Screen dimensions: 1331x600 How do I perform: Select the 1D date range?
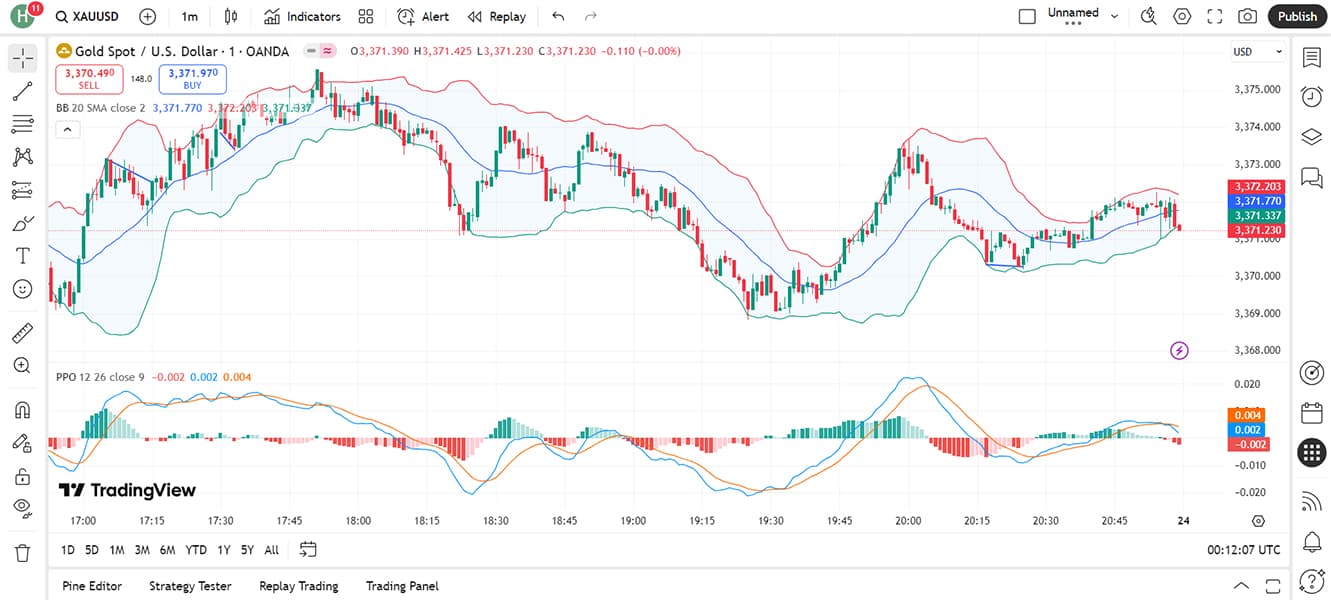pos(67,550)
